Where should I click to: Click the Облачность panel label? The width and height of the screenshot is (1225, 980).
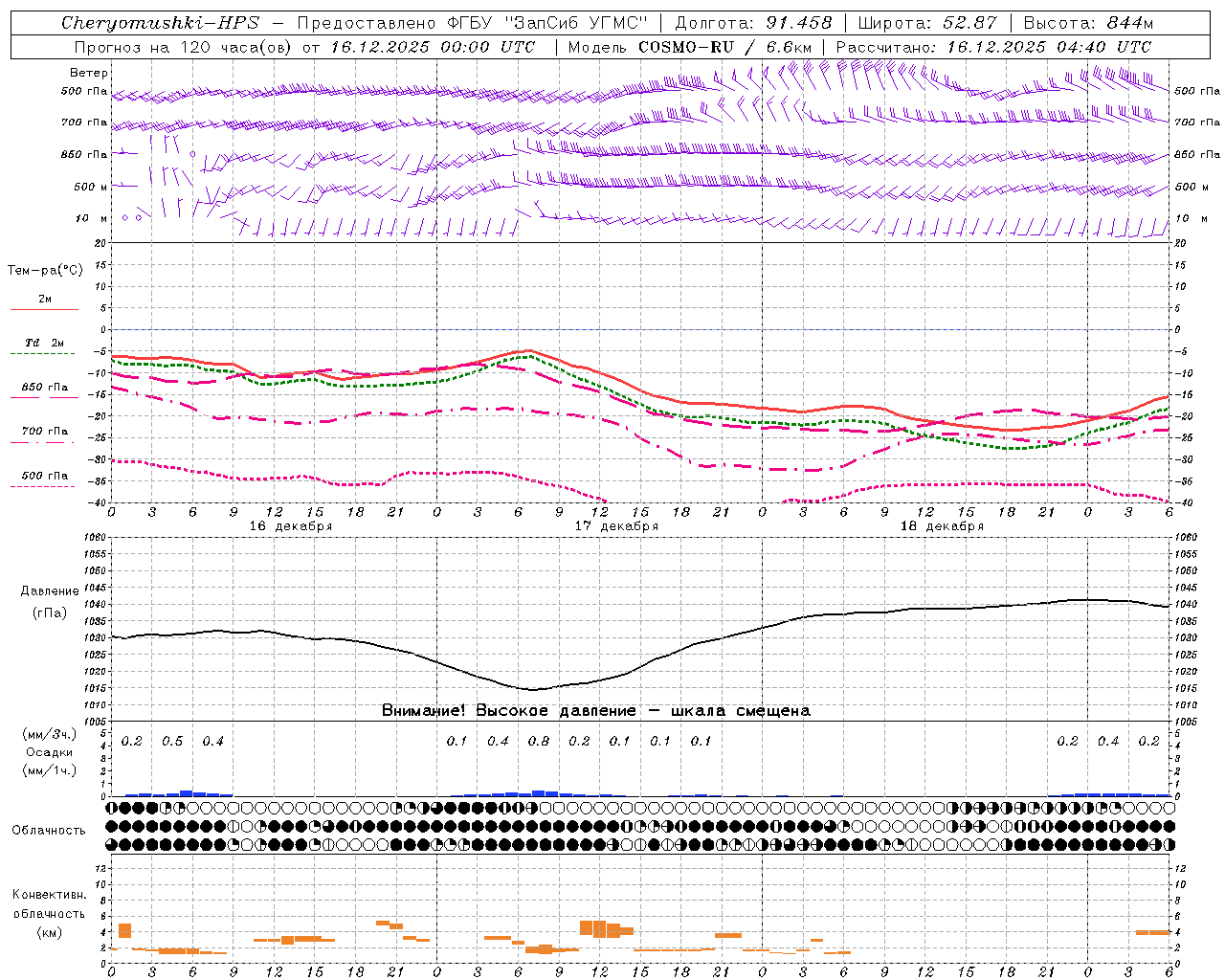(49, 831)
